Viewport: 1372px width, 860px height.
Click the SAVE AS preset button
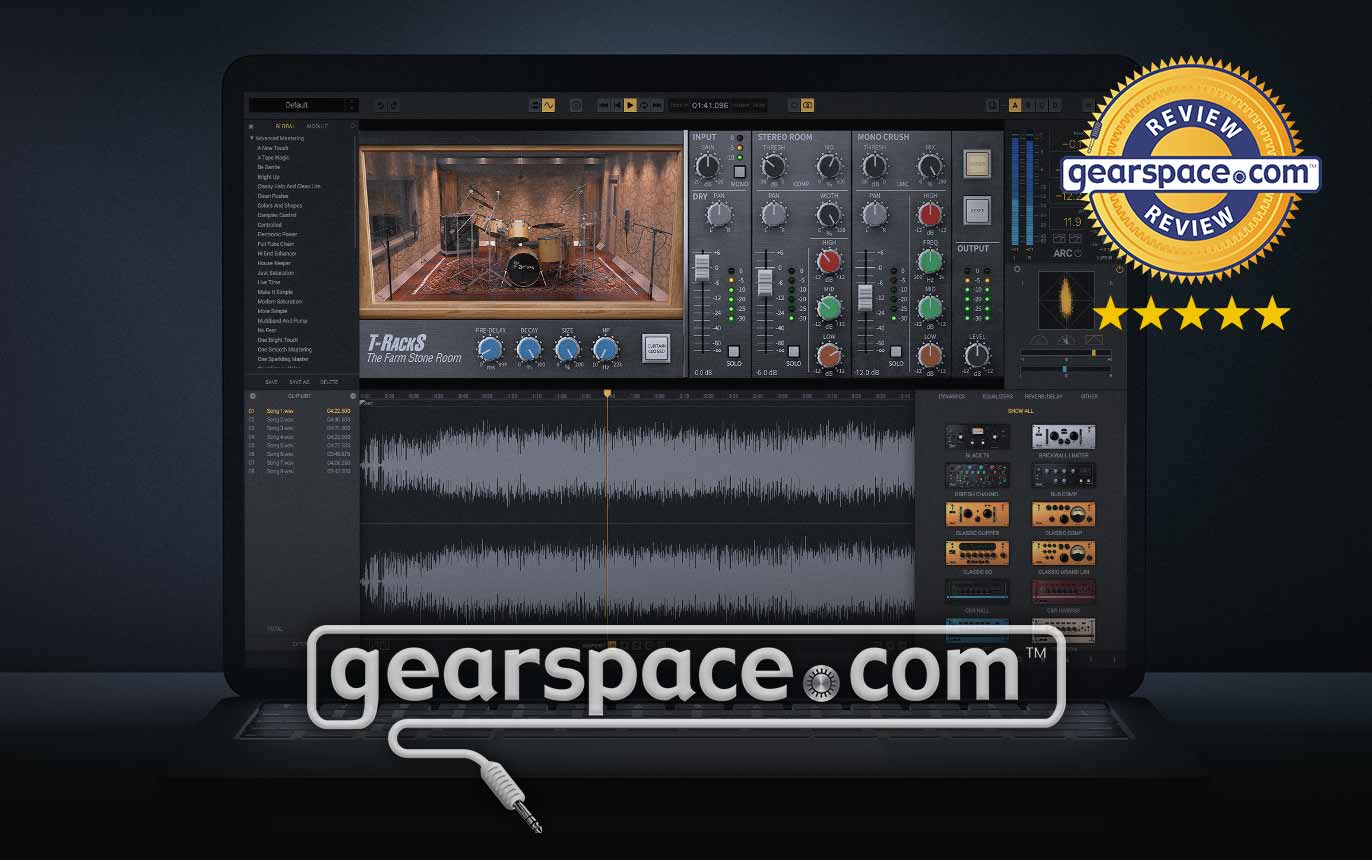coord(300,382)
